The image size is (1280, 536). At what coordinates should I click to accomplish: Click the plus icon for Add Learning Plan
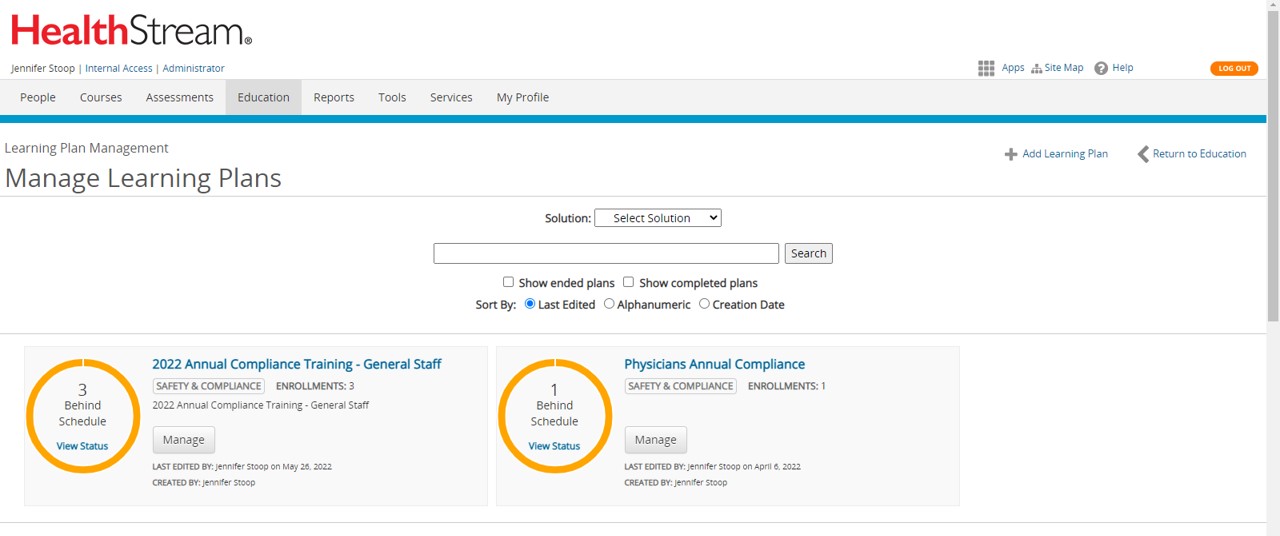(x=1011, y=154)
